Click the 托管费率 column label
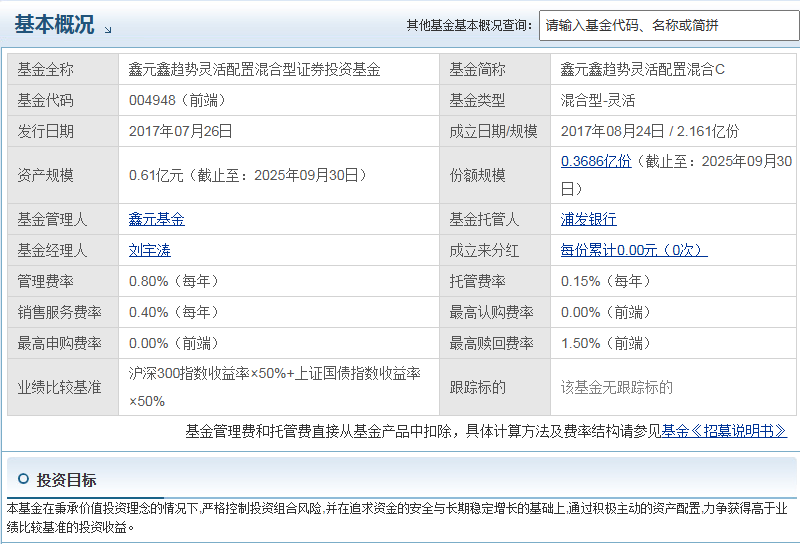This screenshot has width=800, height=544. tap(478, 282)
